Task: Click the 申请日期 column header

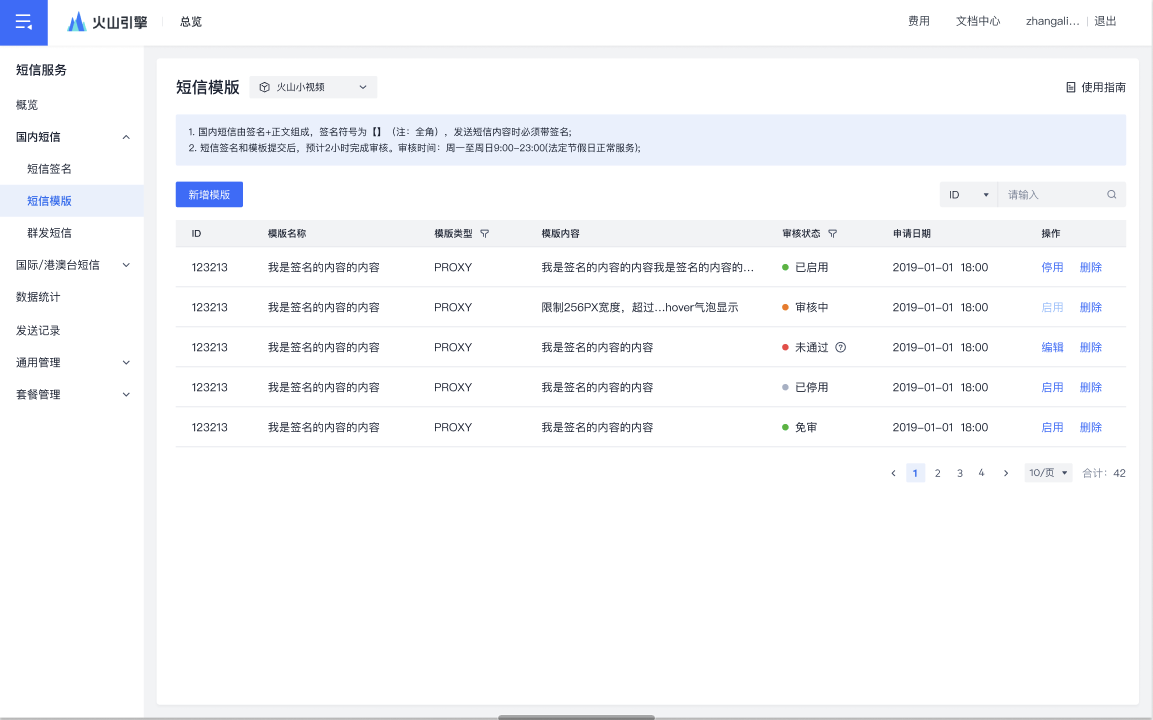Action: pyautogui.click(x=912, y=234)
